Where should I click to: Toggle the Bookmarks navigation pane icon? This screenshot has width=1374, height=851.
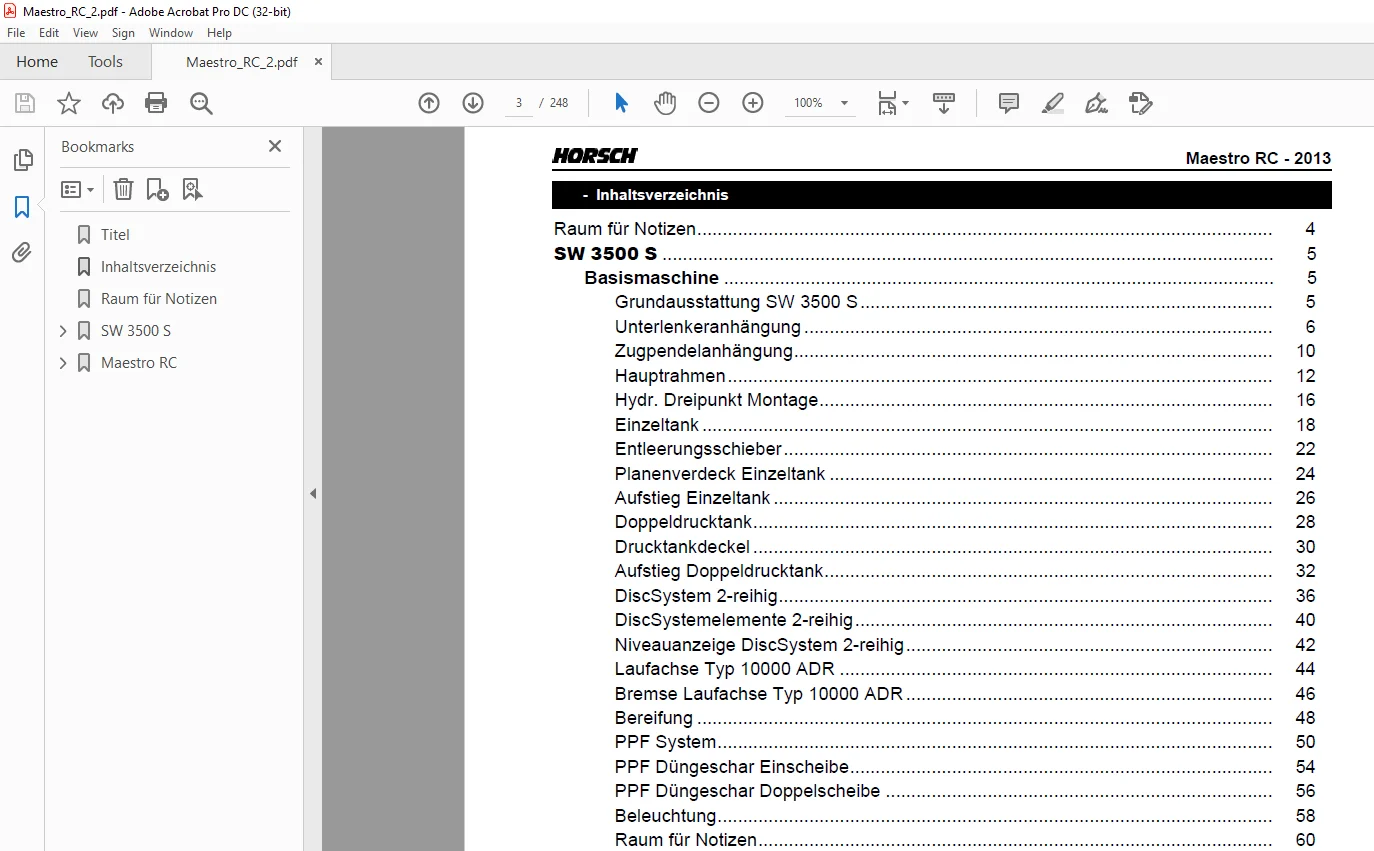pos(22,207)
